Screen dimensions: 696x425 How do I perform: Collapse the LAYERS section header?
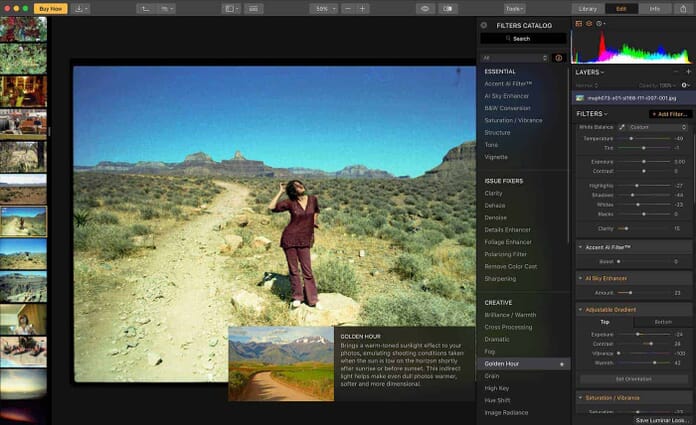pos(590,72)
